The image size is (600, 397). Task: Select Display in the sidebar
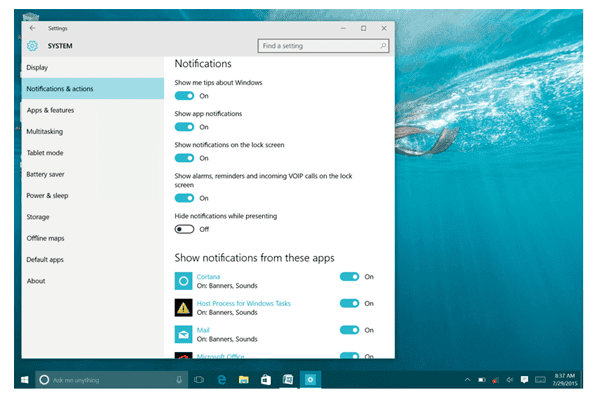(93, 67)
